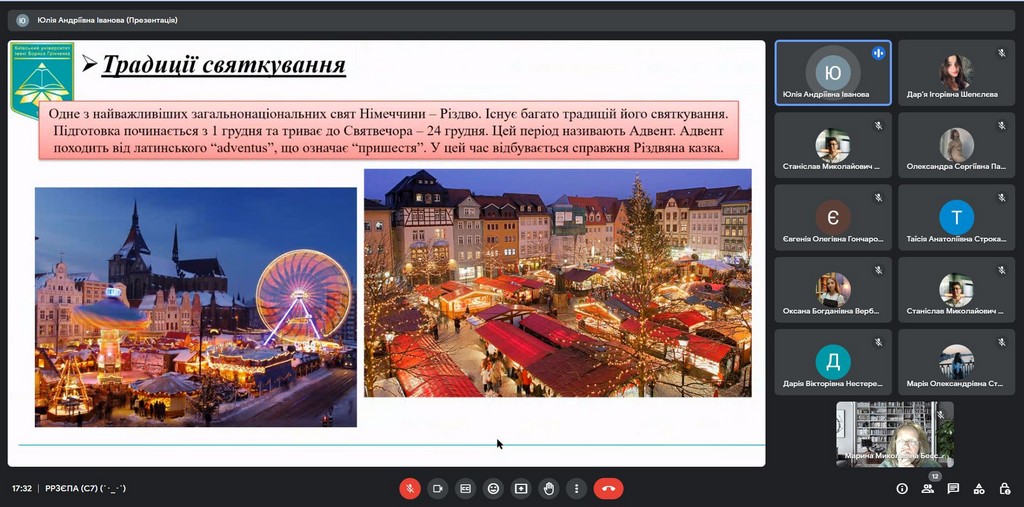Toggle the camera button
This screenshot has width=1024, height=507.
[437, 489]
